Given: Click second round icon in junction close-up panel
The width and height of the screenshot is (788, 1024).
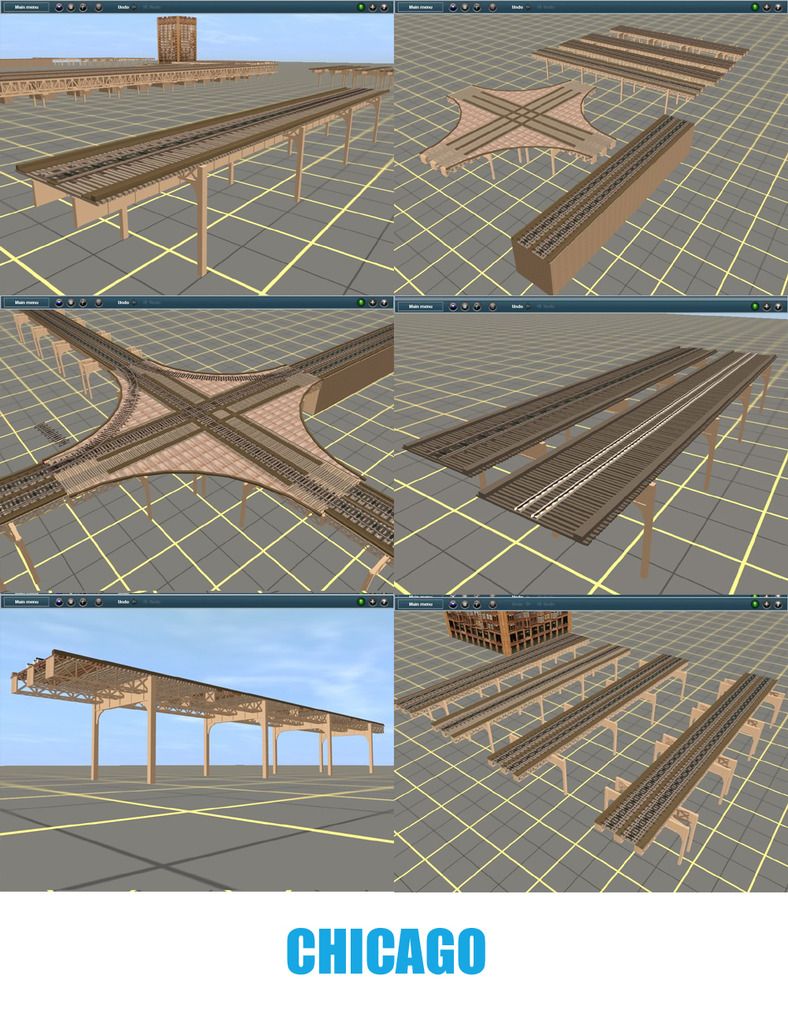Looking at the screenshot, I should coord(71,303).
